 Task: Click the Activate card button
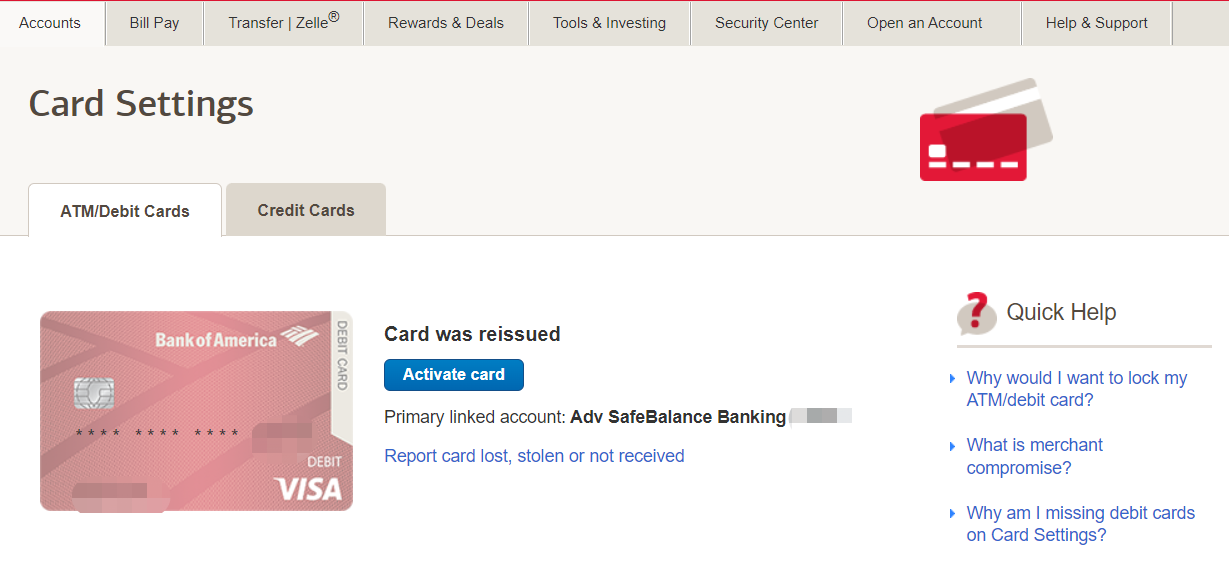[454, 375]
